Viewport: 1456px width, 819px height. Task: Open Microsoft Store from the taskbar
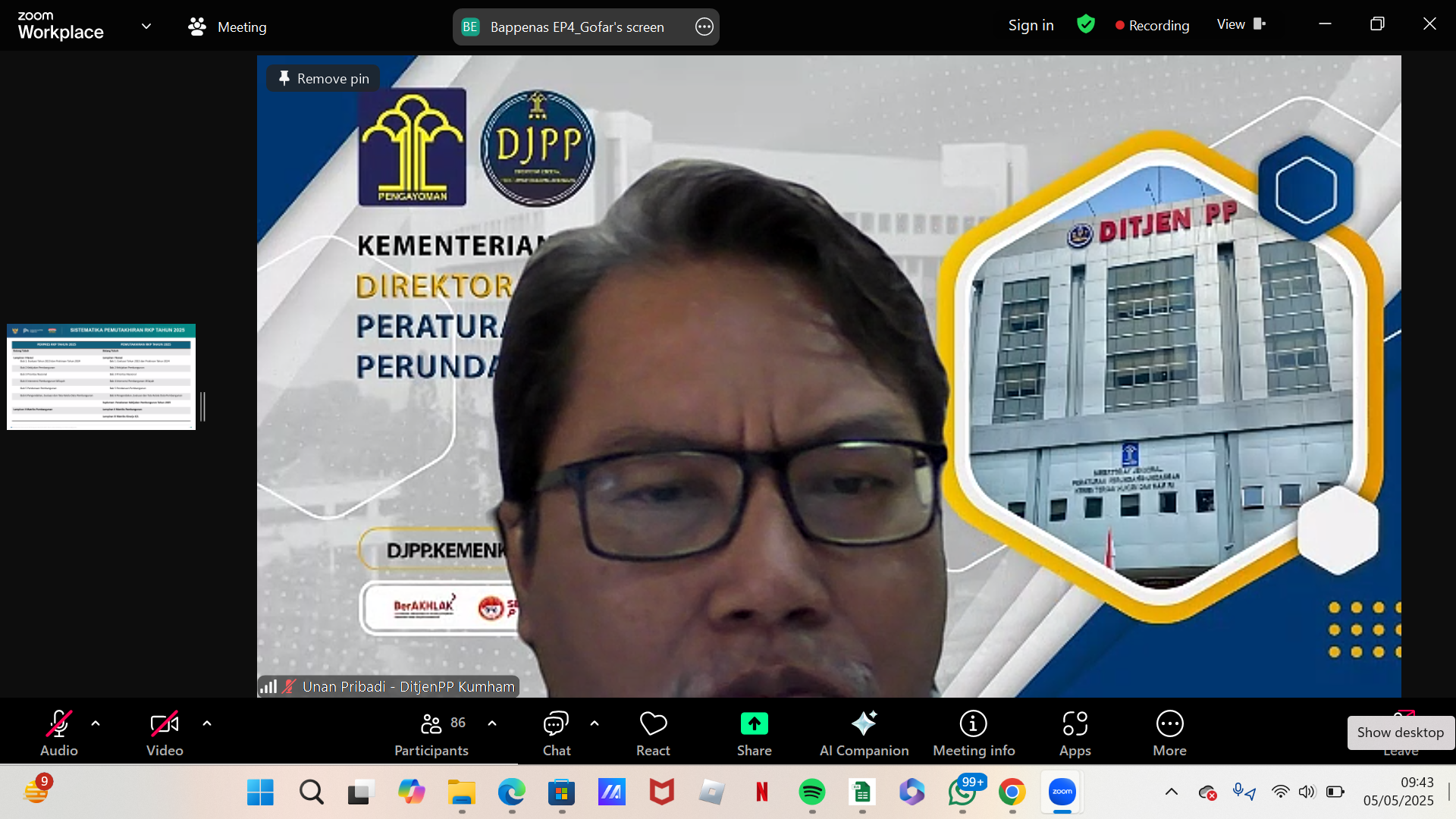point(561,792)
